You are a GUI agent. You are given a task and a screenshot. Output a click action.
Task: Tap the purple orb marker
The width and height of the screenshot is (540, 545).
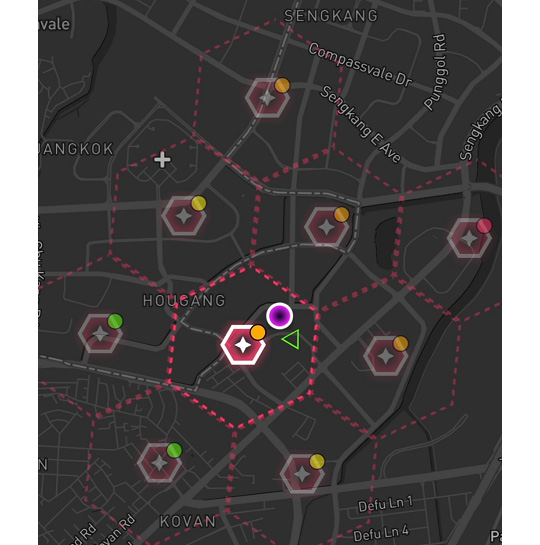tap(279, 316)
